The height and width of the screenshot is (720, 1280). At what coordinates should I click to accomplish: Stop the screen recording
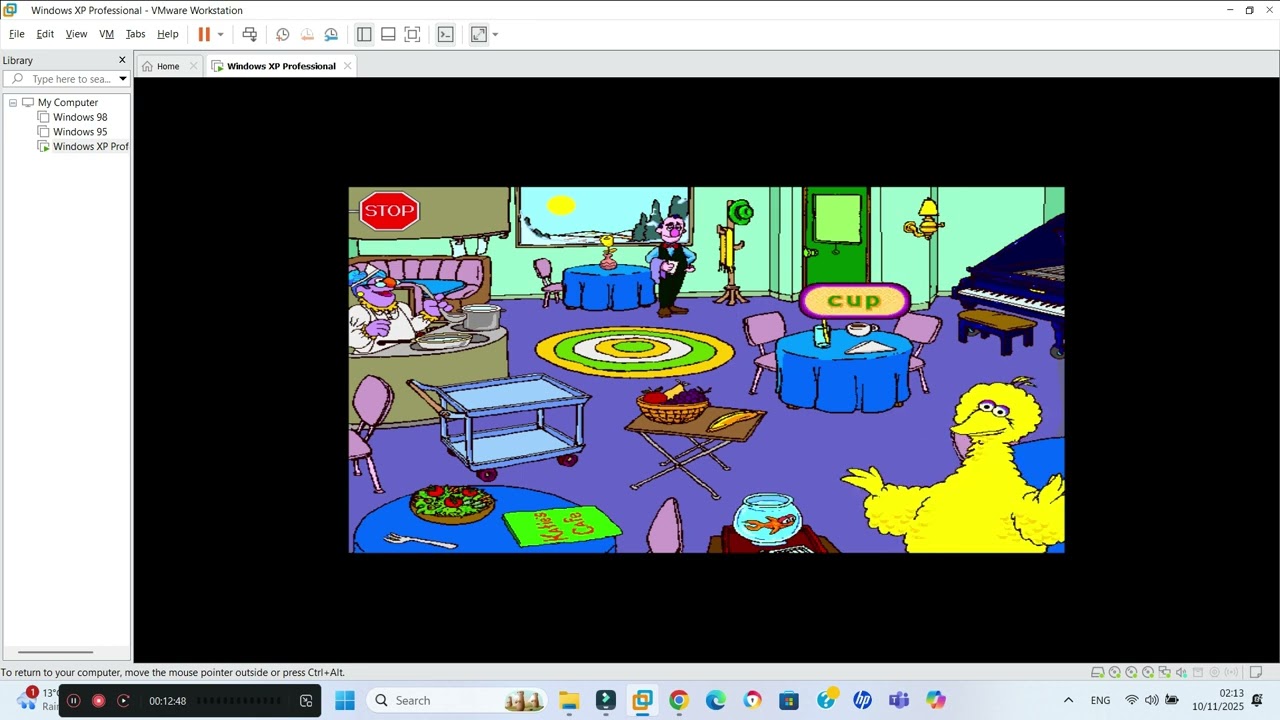pyautogui.click(x=98, y=701)
